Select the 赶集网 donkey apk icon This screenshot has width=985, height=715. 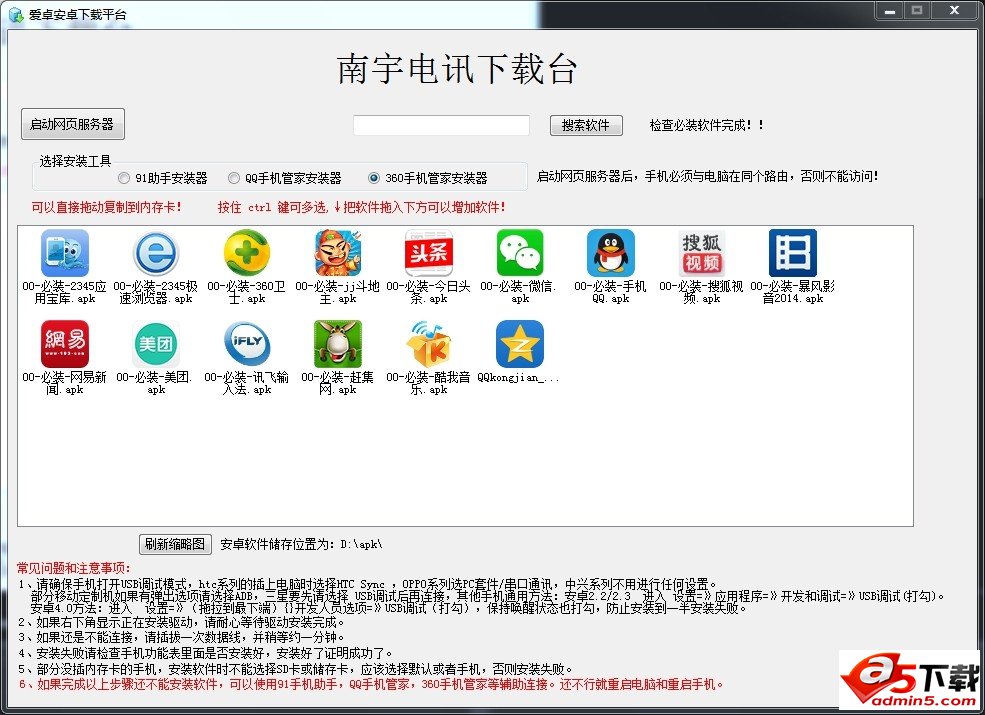[338, 344]
